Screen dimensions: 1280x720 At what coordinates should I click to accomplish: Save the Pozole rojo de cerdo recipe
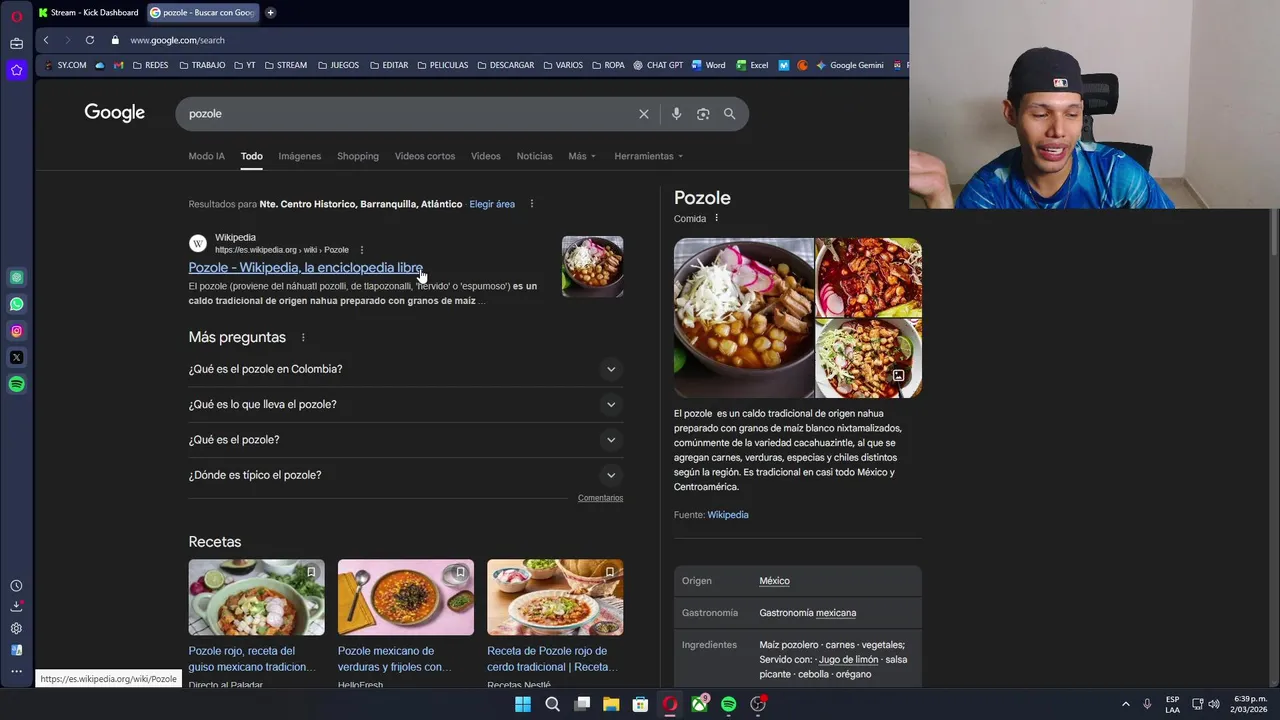pyautogui.click(x=609, y=573)
